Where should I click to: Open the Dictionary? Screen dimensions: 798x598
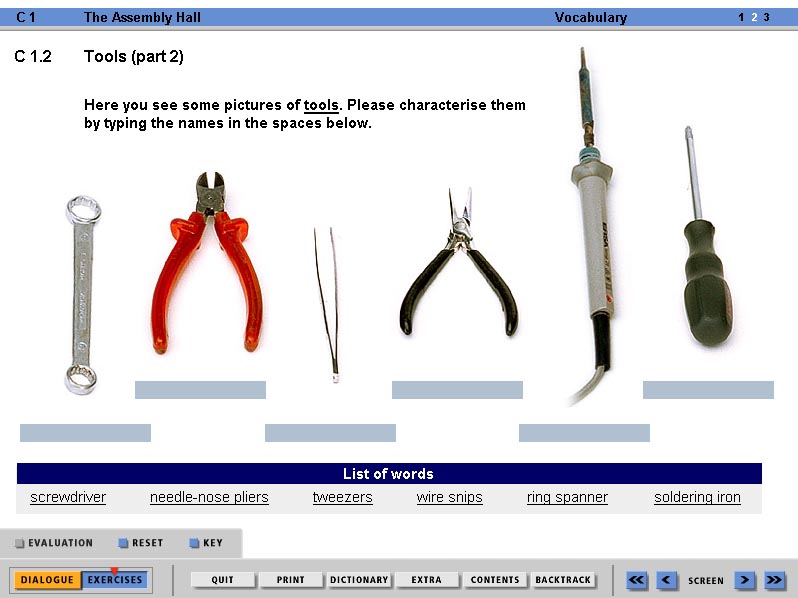click(x=359, y=580)
